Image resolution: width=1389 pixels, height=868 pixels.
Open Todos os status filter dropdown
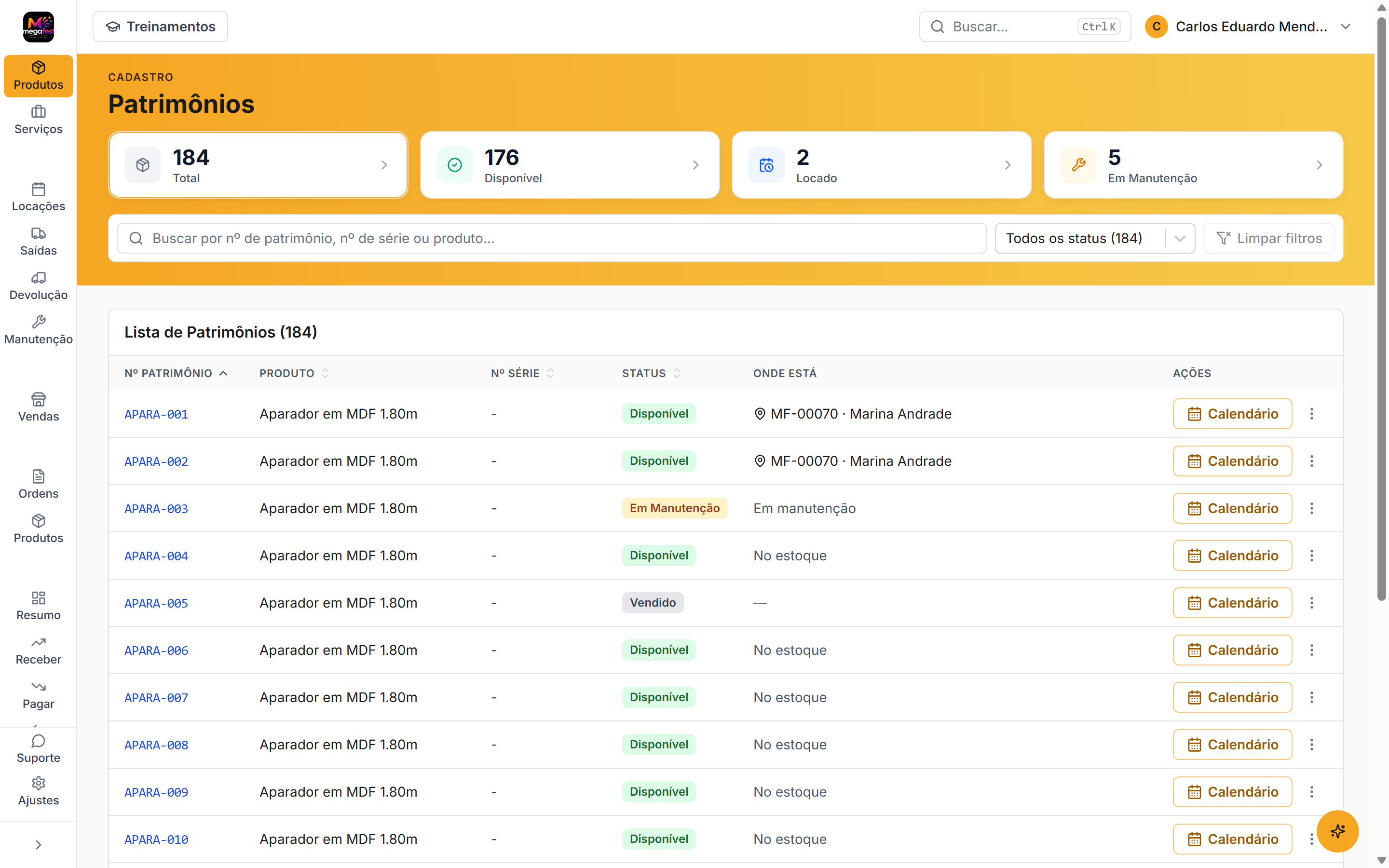point(1094,238)
